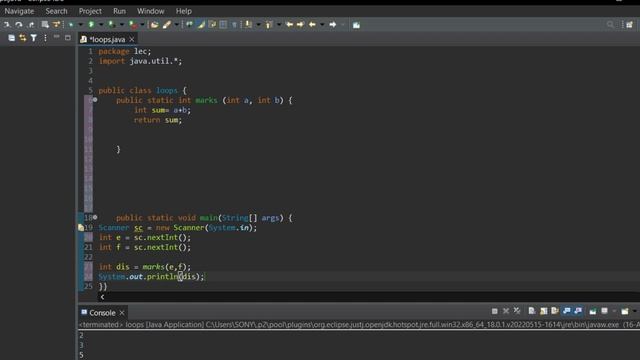Screen dimensions: 640x360
Task: Switch to the *loops.java editor tab
Action: click(107, 39)
